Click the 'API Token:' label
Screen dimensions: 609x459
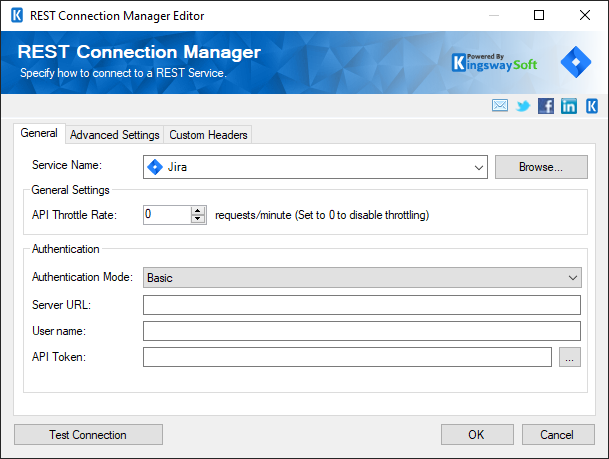(x=59, y=357)
